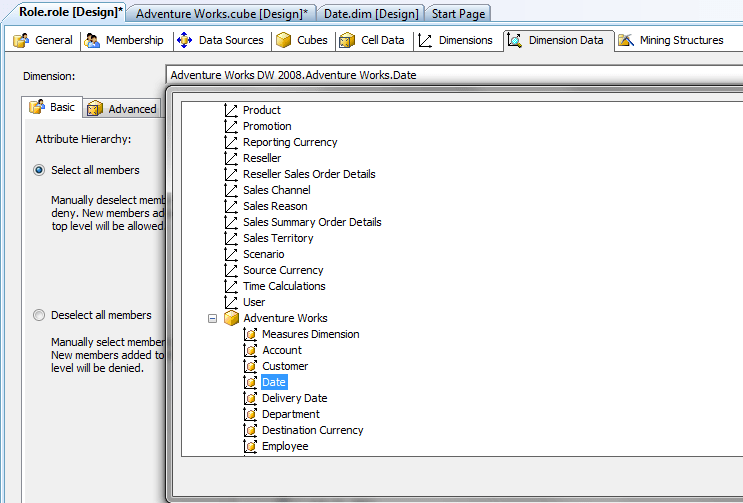Select the Source Currency dimension
The width and height of the screenshot is (743, 503).
coord(283,270)
